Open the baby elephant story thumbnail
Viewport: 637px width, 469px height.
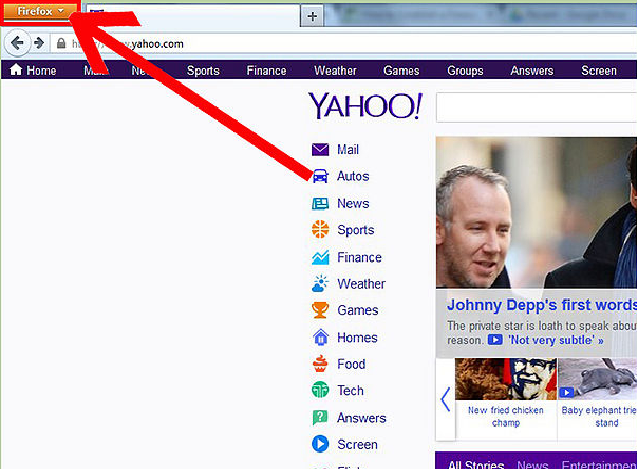pyautogui.click(x=598, y=379)
